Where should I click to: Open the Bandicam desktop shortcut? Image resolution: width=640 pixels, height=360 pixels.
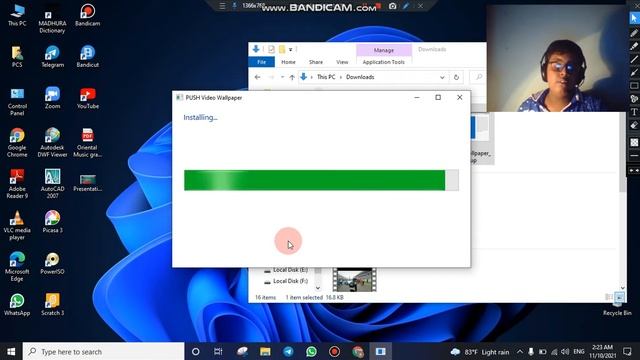tap(87, 15)
